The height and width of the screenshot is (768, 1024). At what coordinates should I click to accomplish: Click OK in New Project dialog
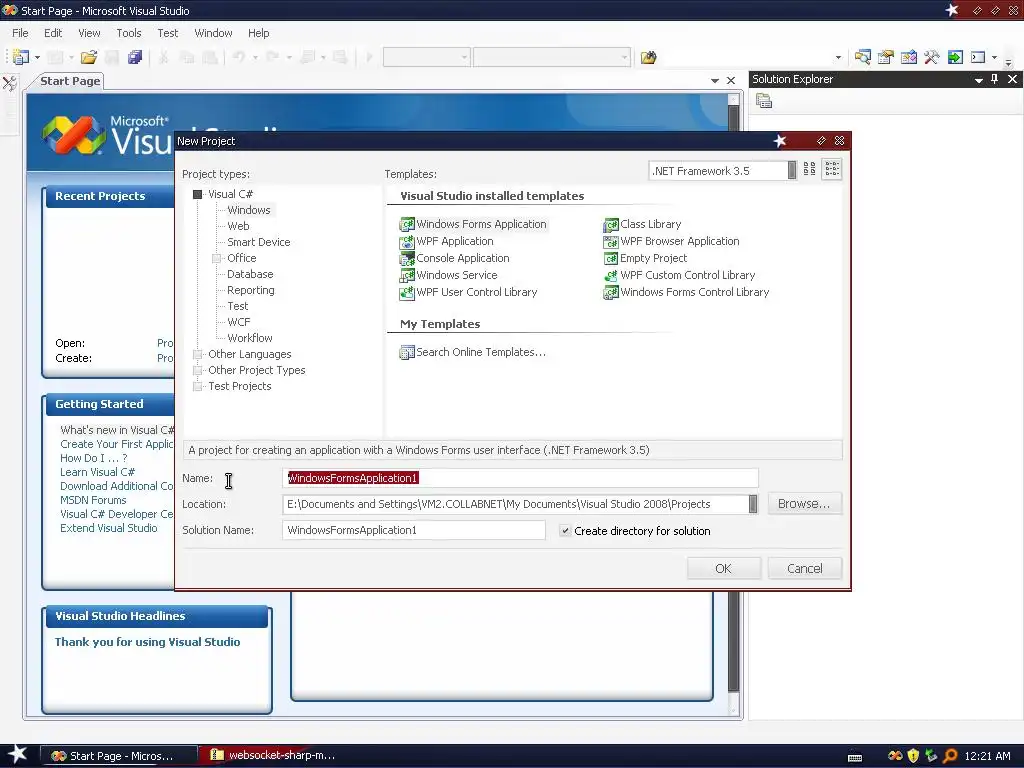click(724, 568)
